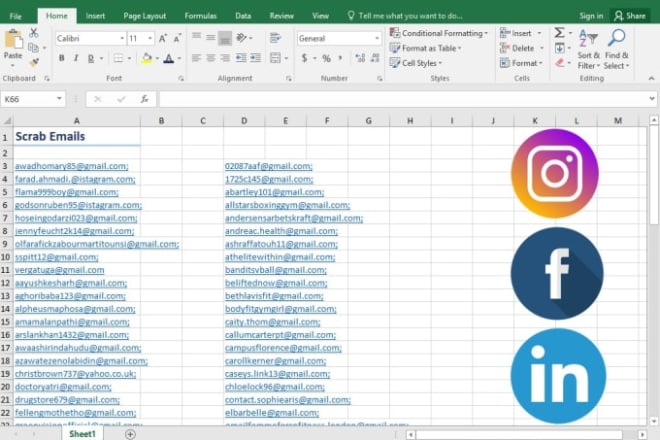660x440 pixels.
Task: Collapse the ribbon with the chevron
Action: click(x=651, y=78)
